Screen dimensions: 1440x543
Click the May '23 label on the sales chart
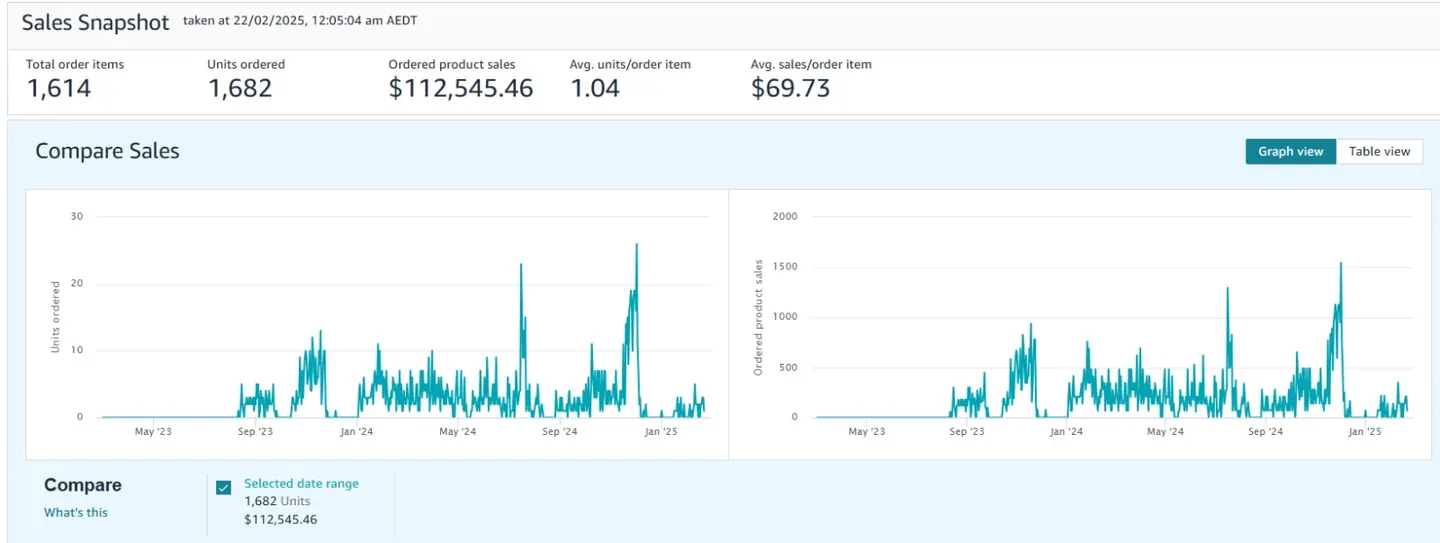[866, 432]
